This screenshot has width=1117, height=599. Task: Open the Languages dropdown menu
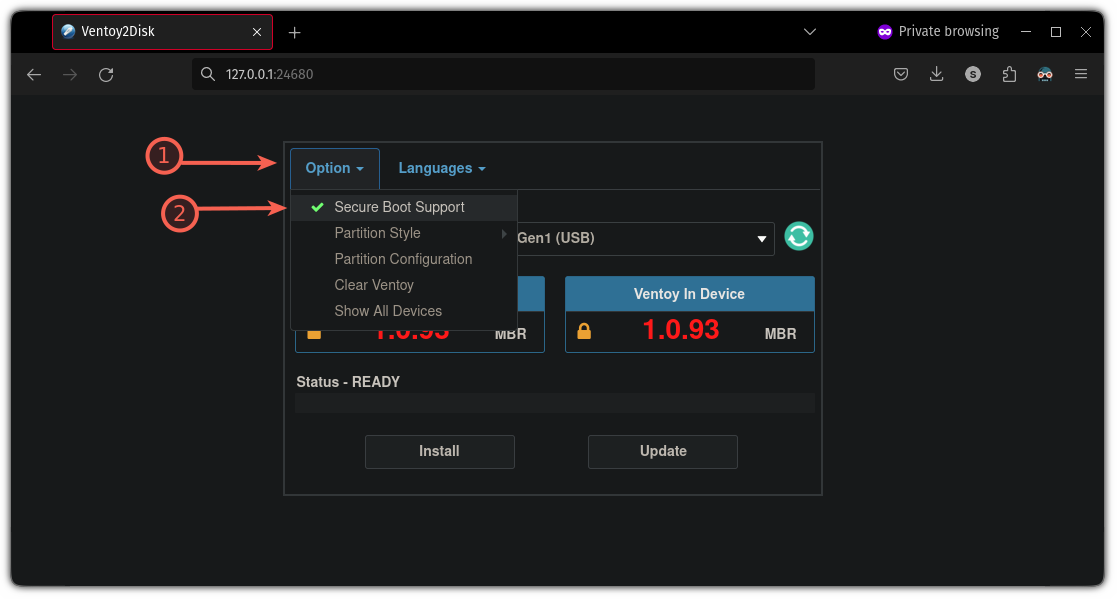[x=442, y=168]
